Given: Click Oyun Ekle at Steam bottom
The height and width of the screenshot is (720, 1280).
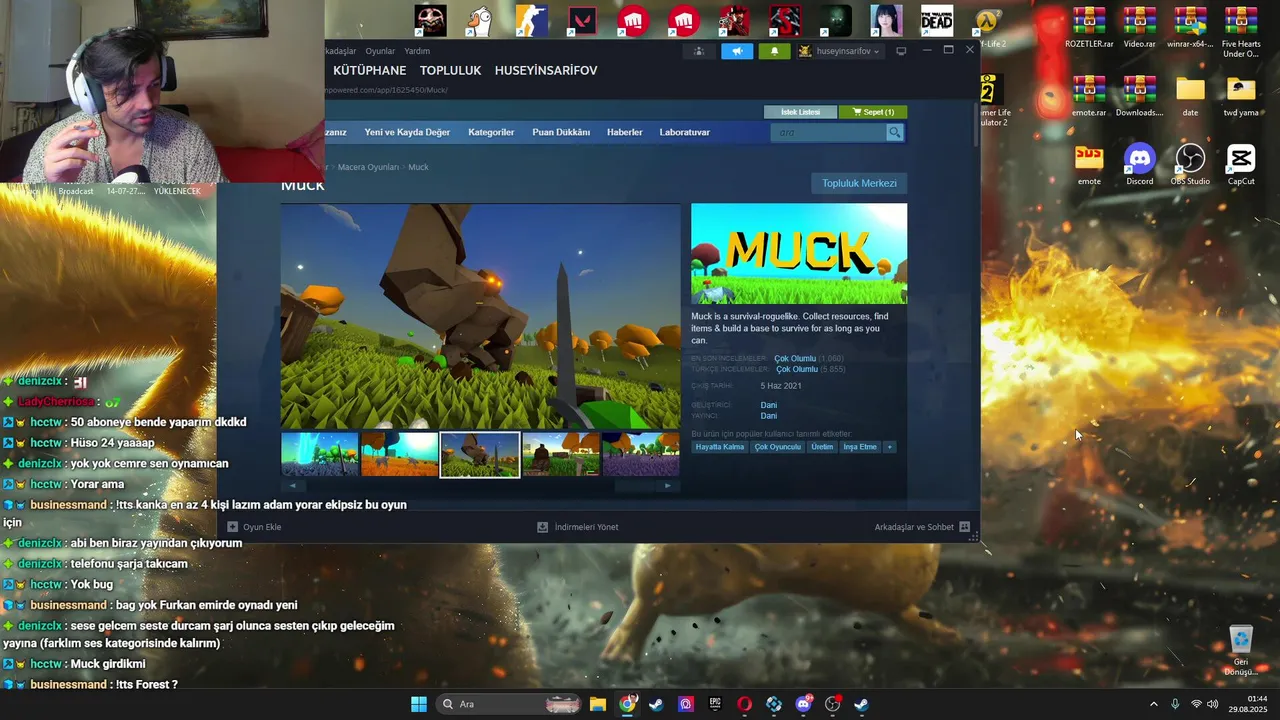Looking at the screenshot, I should [254, 527].
